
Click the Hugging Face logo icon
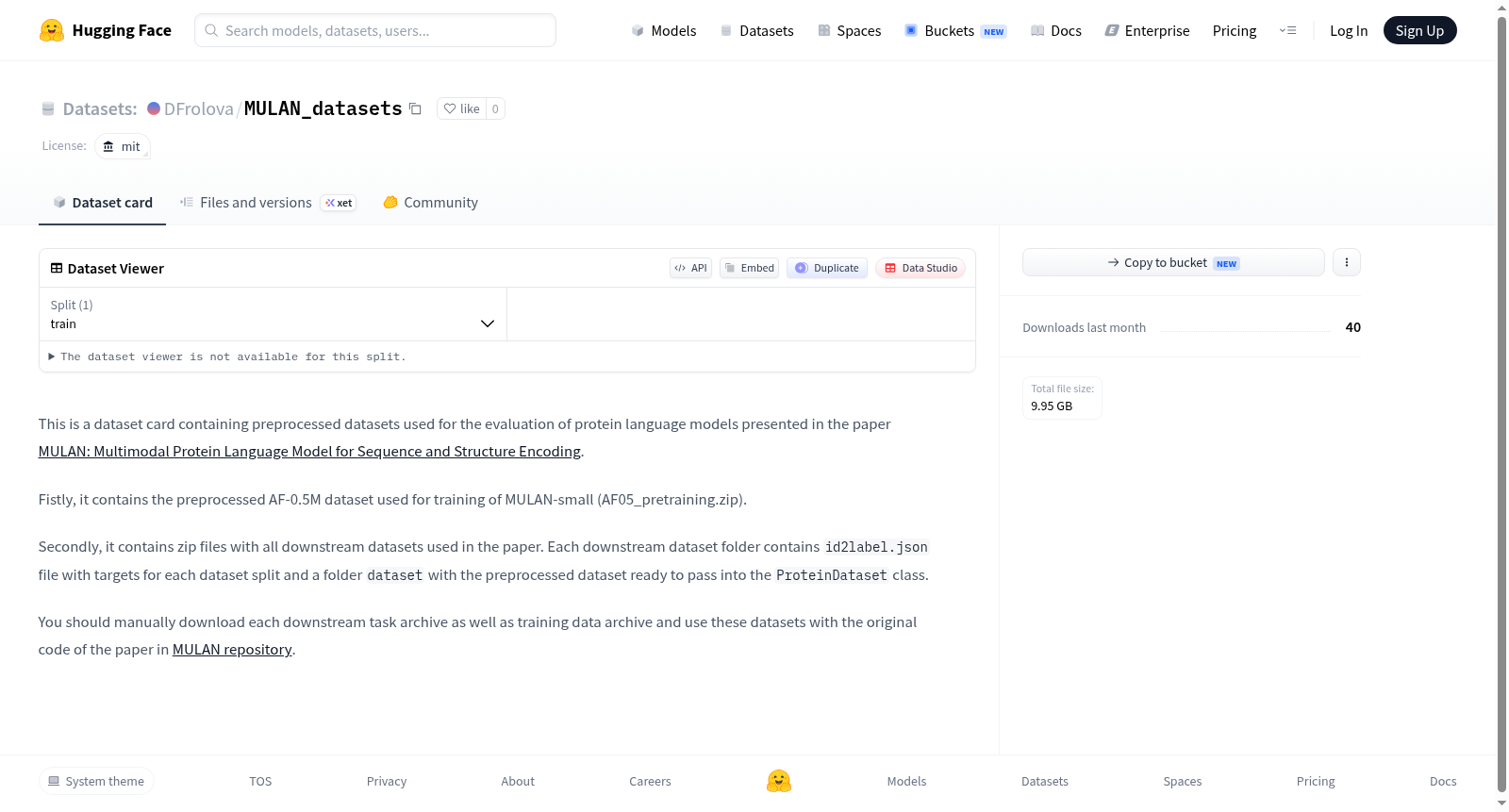[x=52, y=30]
